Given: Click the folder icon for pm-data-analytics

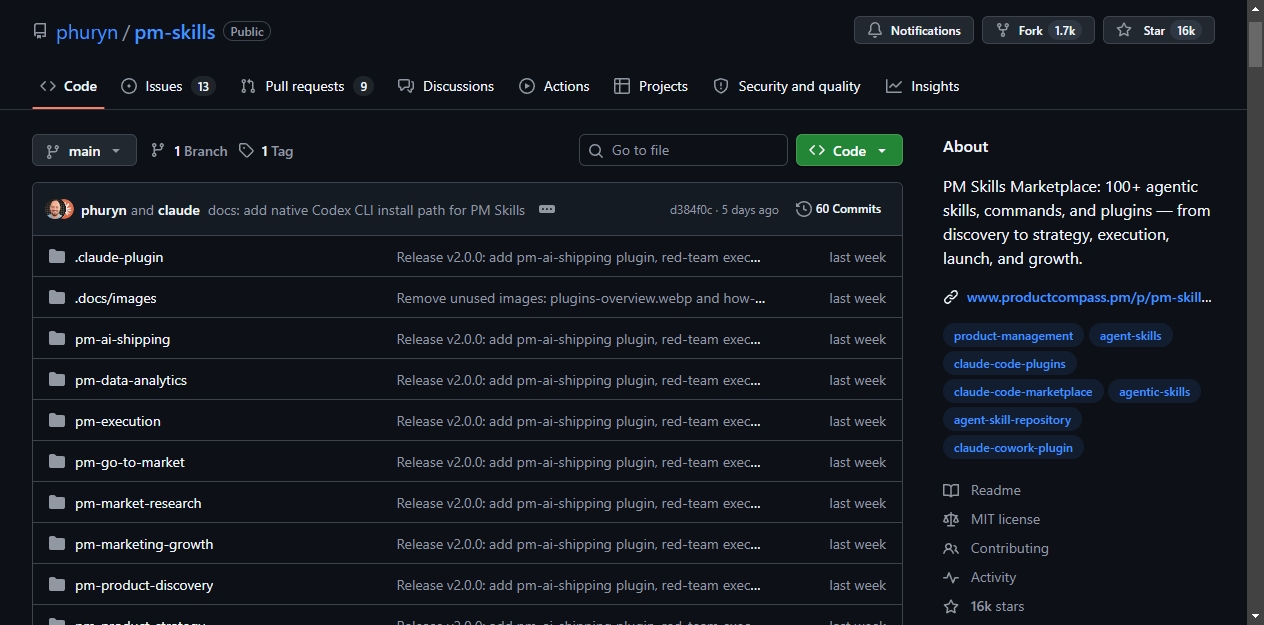Looking at the screenshot, I should pyautogui.click(x=57, y=380).
